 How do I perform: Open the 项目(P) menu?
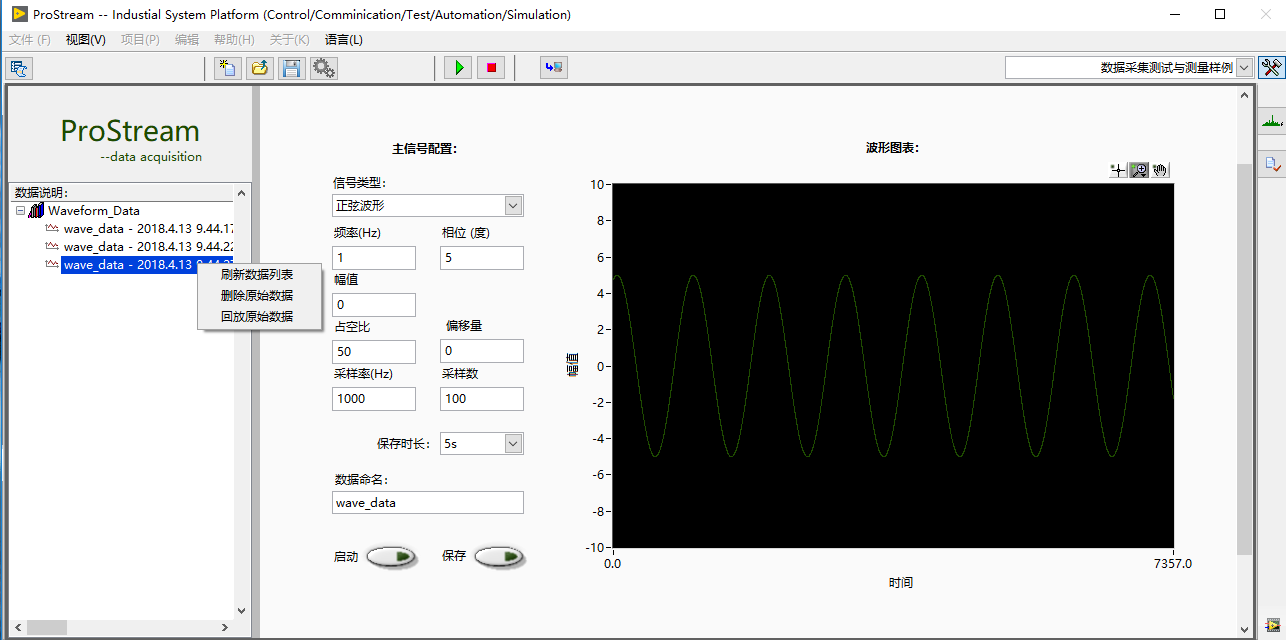coord(140,40)
